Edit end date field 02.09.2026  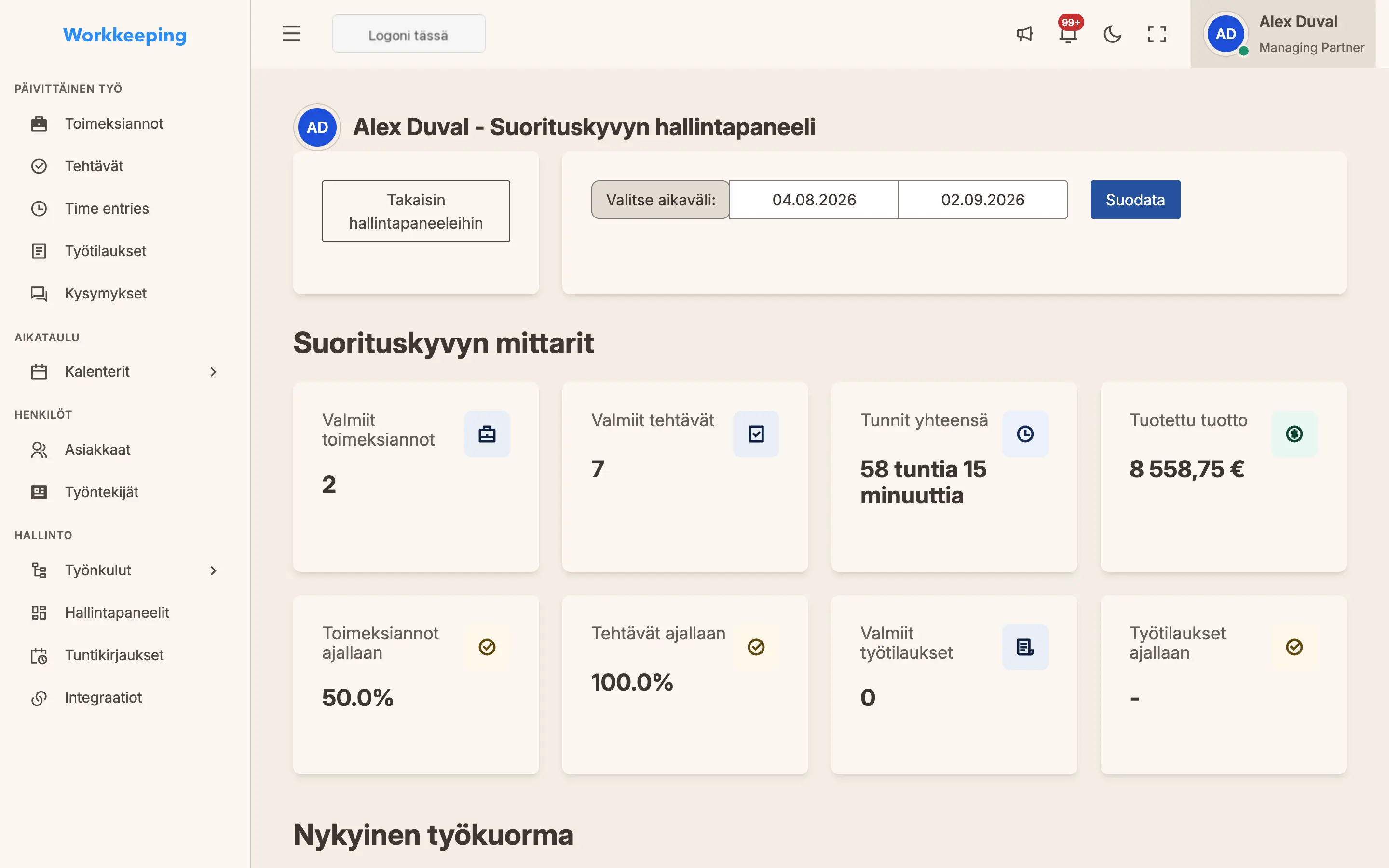(982, 200)
